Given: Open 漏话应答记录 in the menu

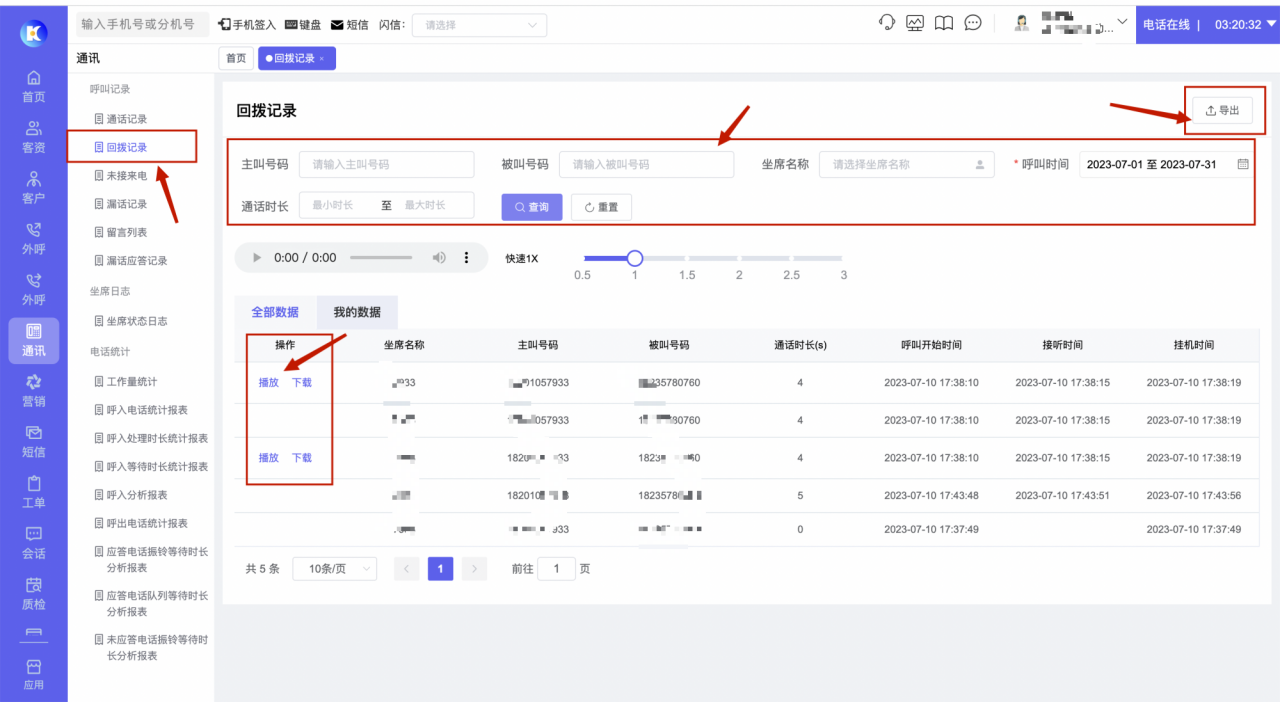Looking at the screenshot, I should coord(130,260).
